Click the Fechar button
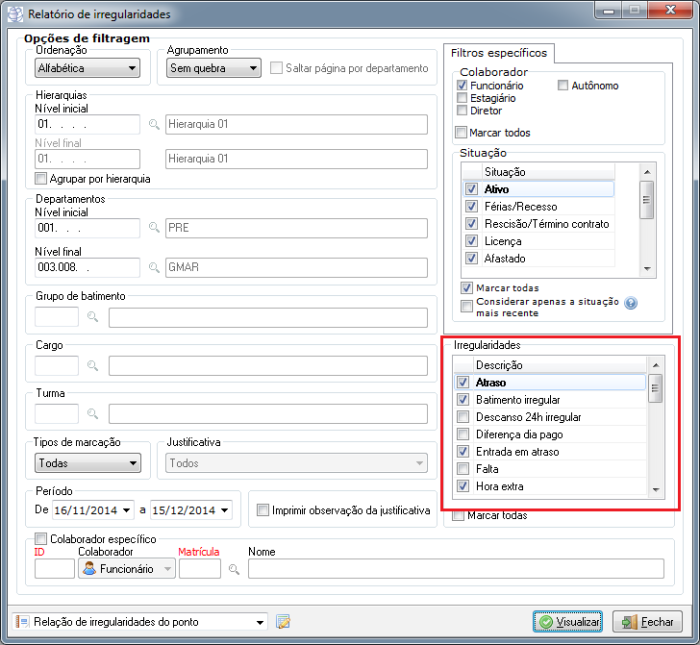The width and height of the screenshot is (700, 645). tap(646, 622)
